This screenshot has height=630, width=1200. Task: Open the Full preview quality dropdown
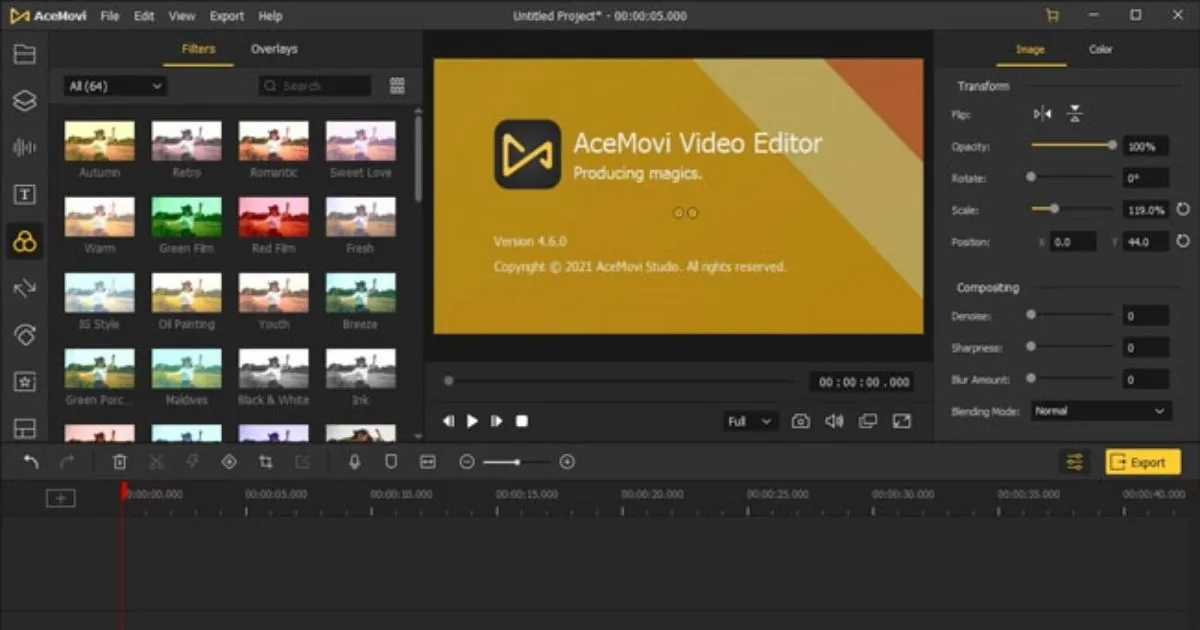point(750,421)
